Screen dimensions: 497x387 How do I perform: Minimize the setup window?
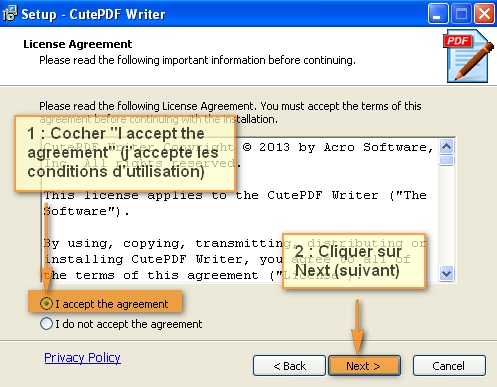click(438, 14)
